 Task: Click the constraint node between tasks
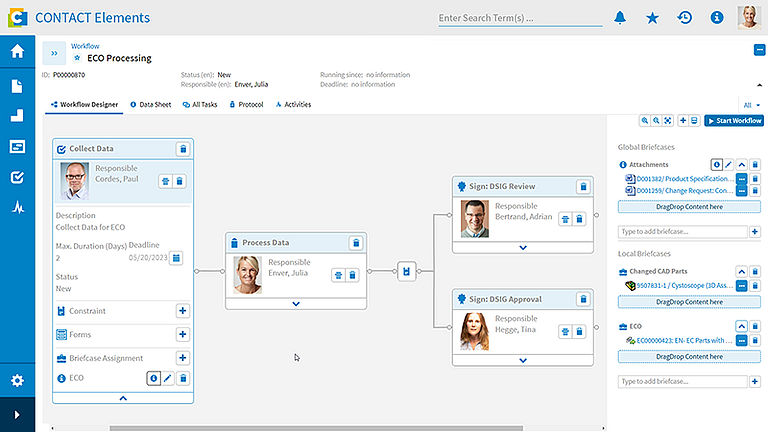point(406,271)
